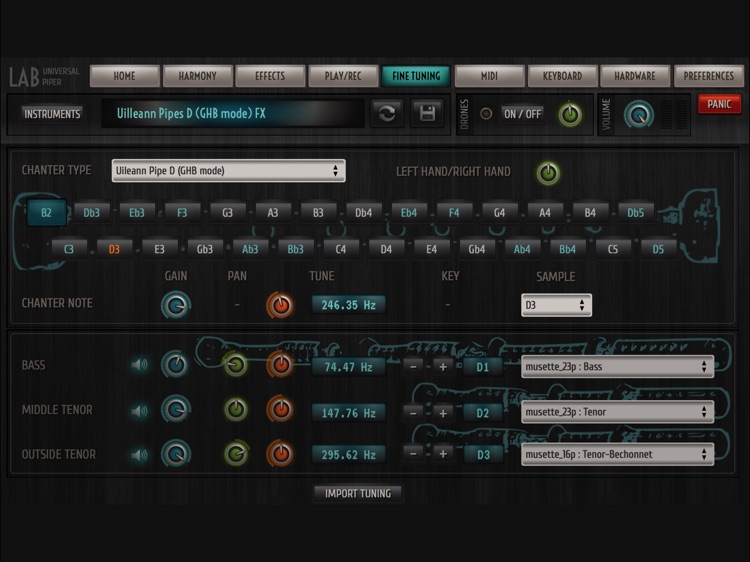Switch to the EFFECTS tab
750x562 pixels.
[270, 76]
